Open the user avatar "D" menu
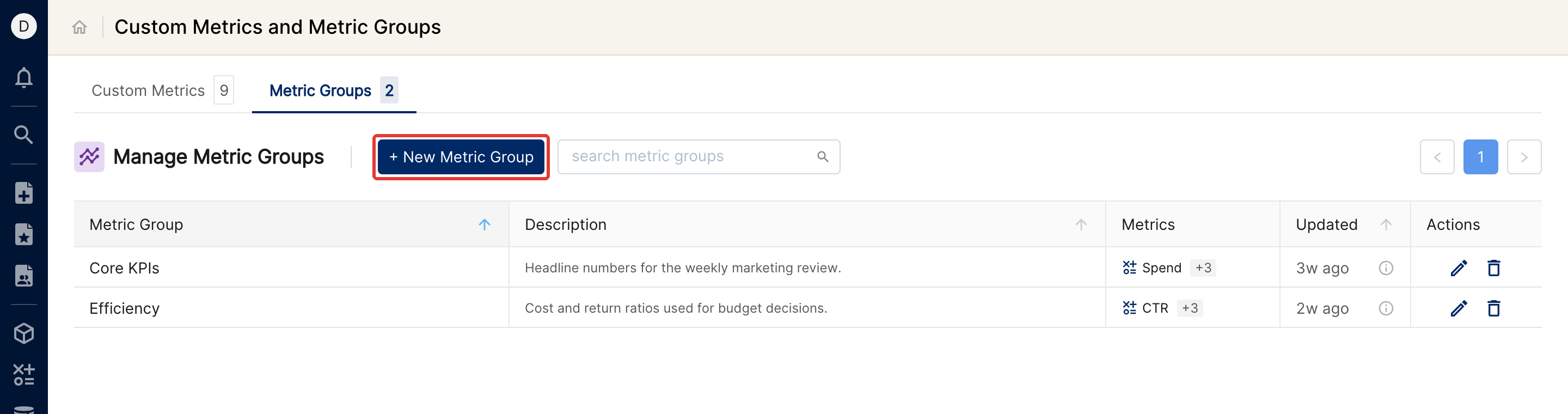The height and width of the screenshot is (414, 1568). 24,26
